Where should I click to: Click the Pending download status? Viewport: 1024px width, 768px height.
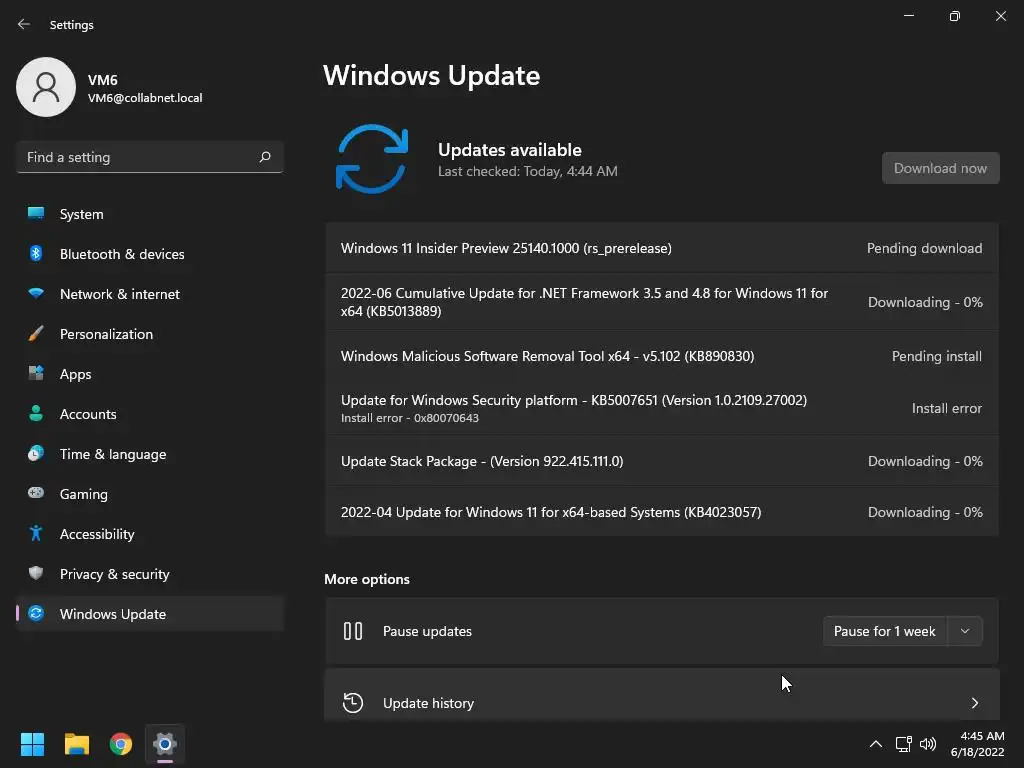pos(924,248)
